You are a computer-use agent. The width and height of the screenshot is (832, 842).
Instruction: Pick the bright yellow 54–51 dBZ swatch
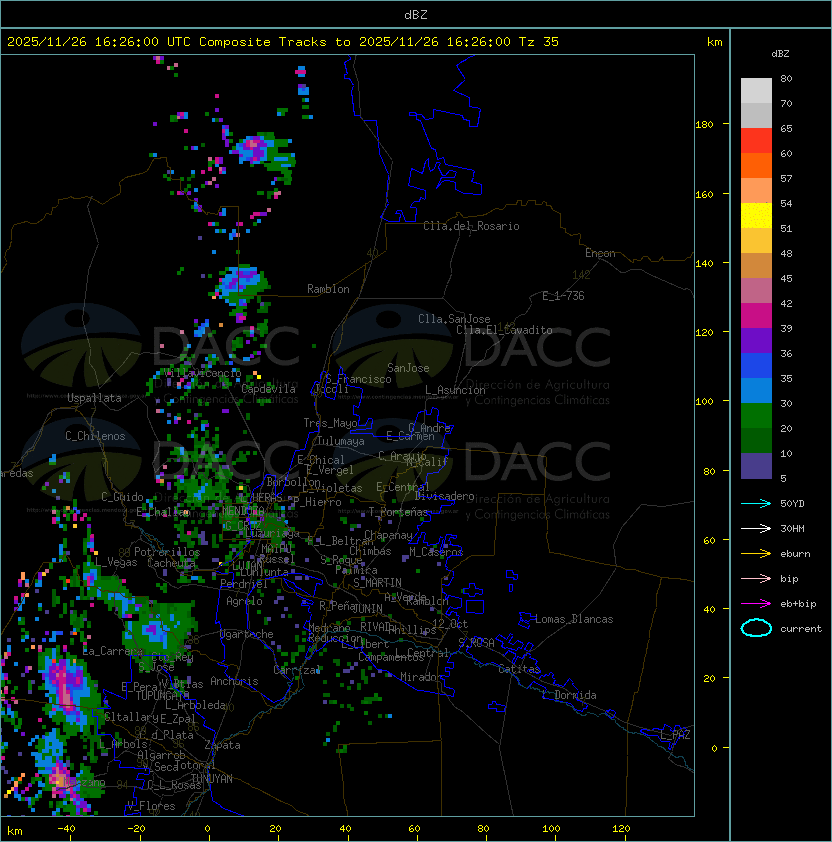pos(756,215)
